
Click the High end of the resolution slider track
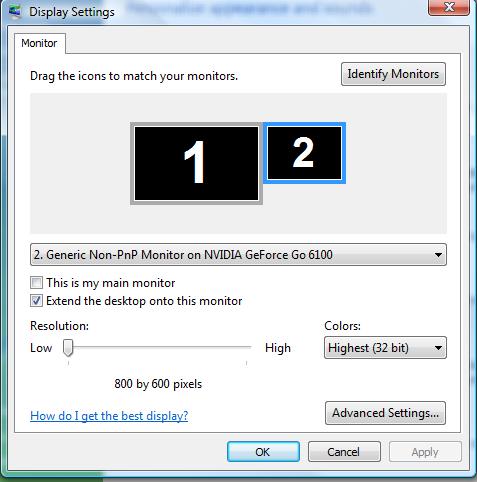[246, 347]
